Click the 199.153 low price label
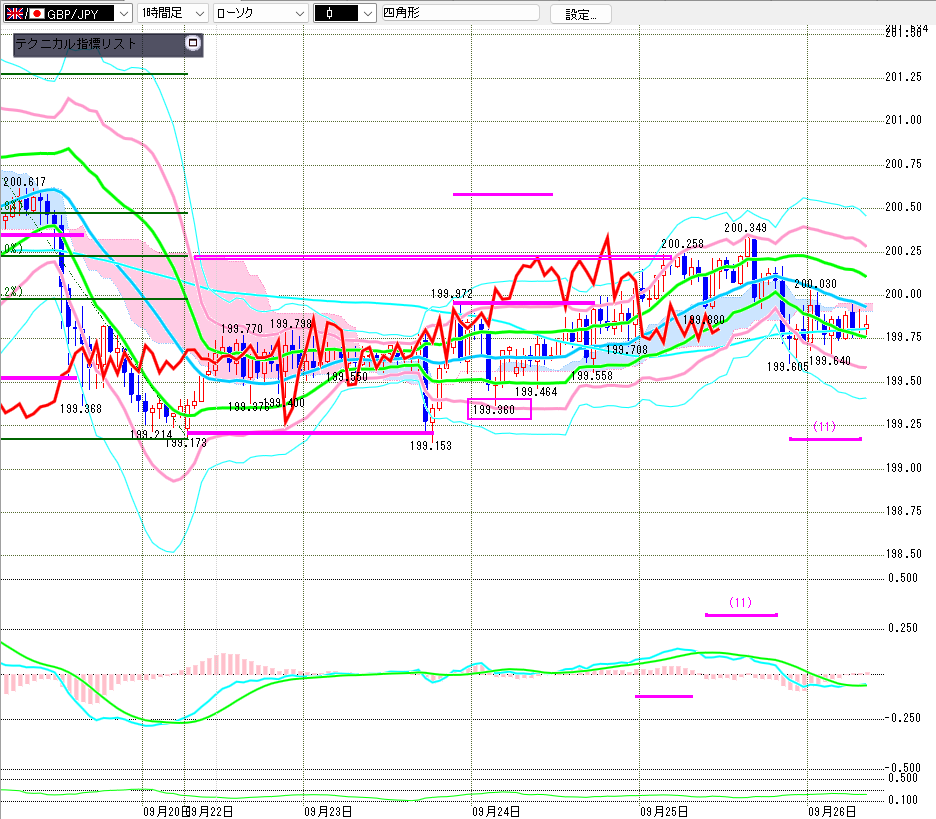 point(430,445)
